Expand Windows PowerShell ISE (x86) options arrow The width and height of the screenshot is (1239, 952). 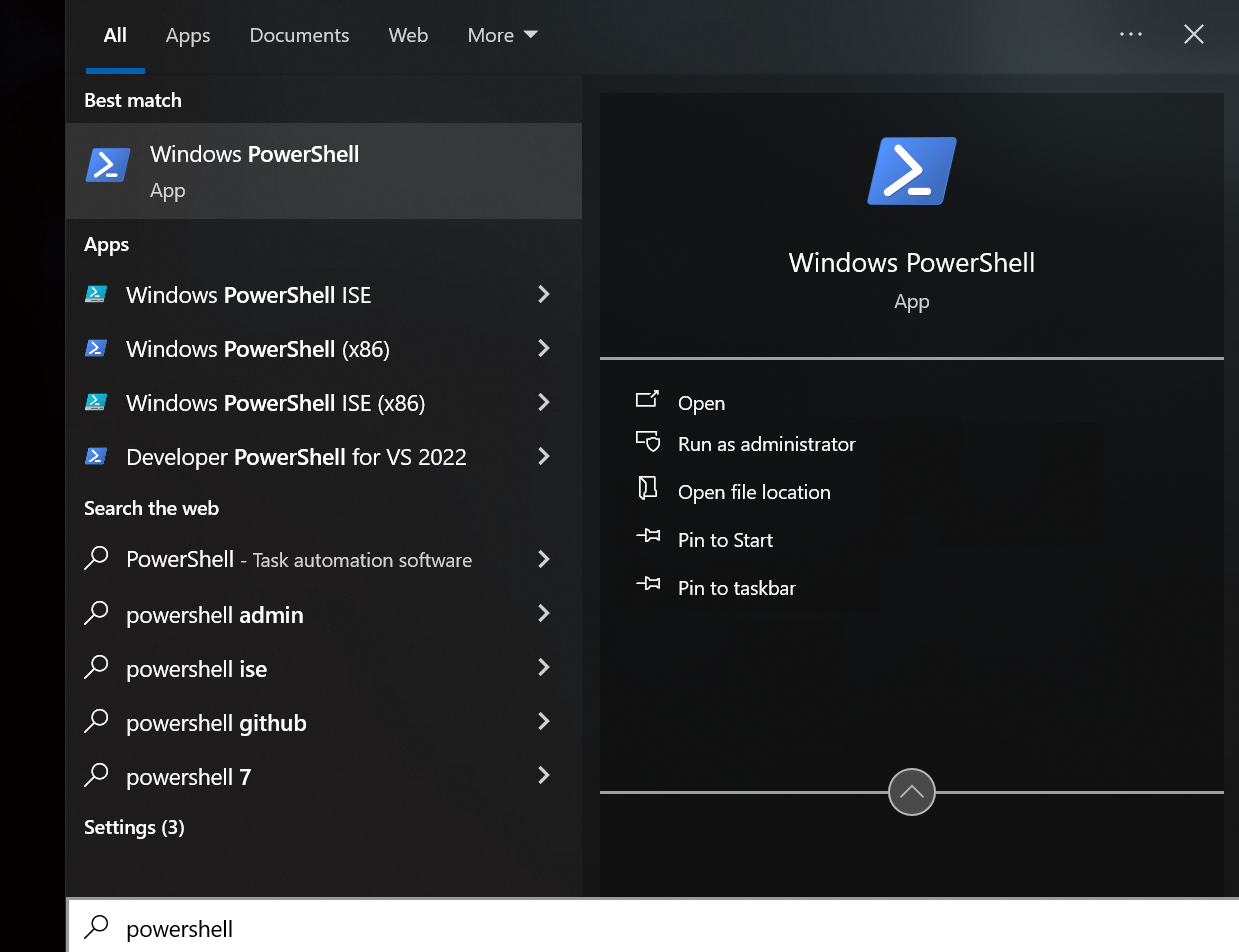click(544, 402)
